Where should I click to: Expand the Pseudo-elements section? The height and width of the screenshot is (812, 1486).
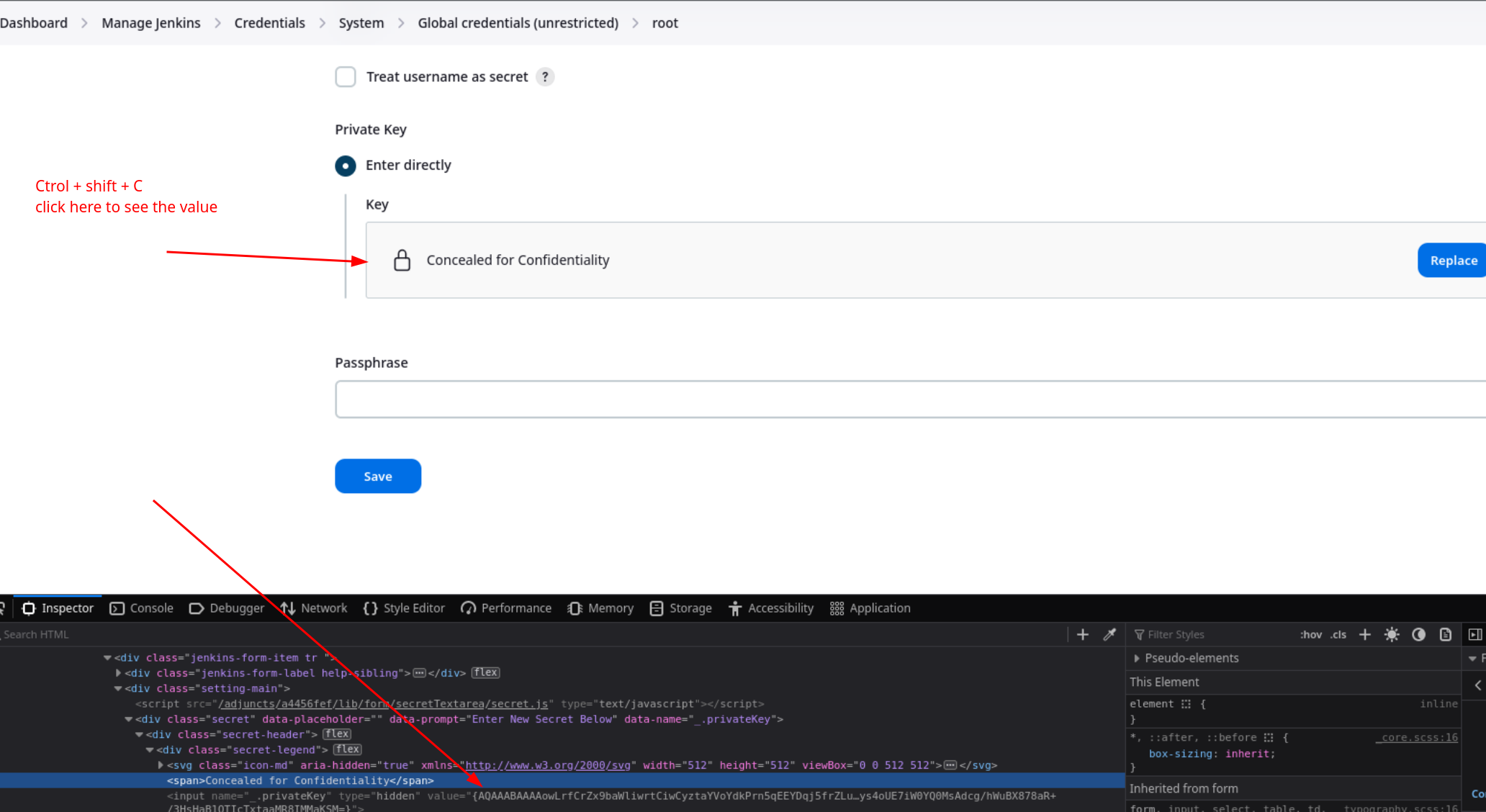pyautogui.click(x=1137, y=658)
